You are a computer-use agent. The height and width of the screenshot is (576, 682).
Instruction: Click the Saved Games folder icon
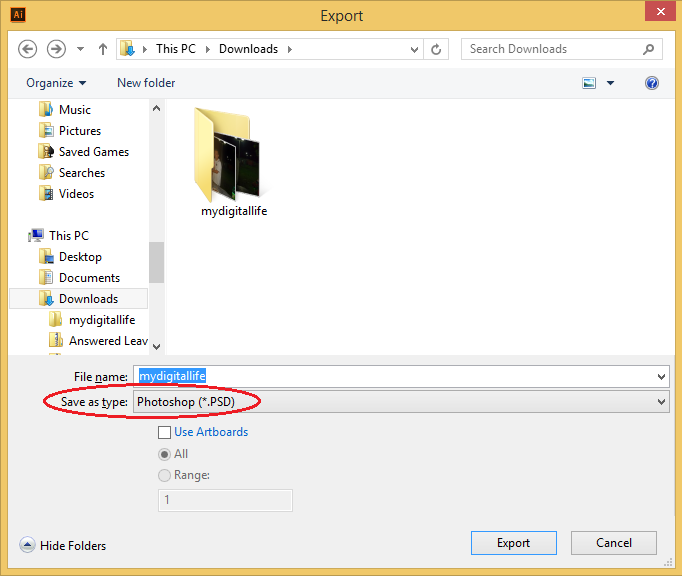(46, 151)
